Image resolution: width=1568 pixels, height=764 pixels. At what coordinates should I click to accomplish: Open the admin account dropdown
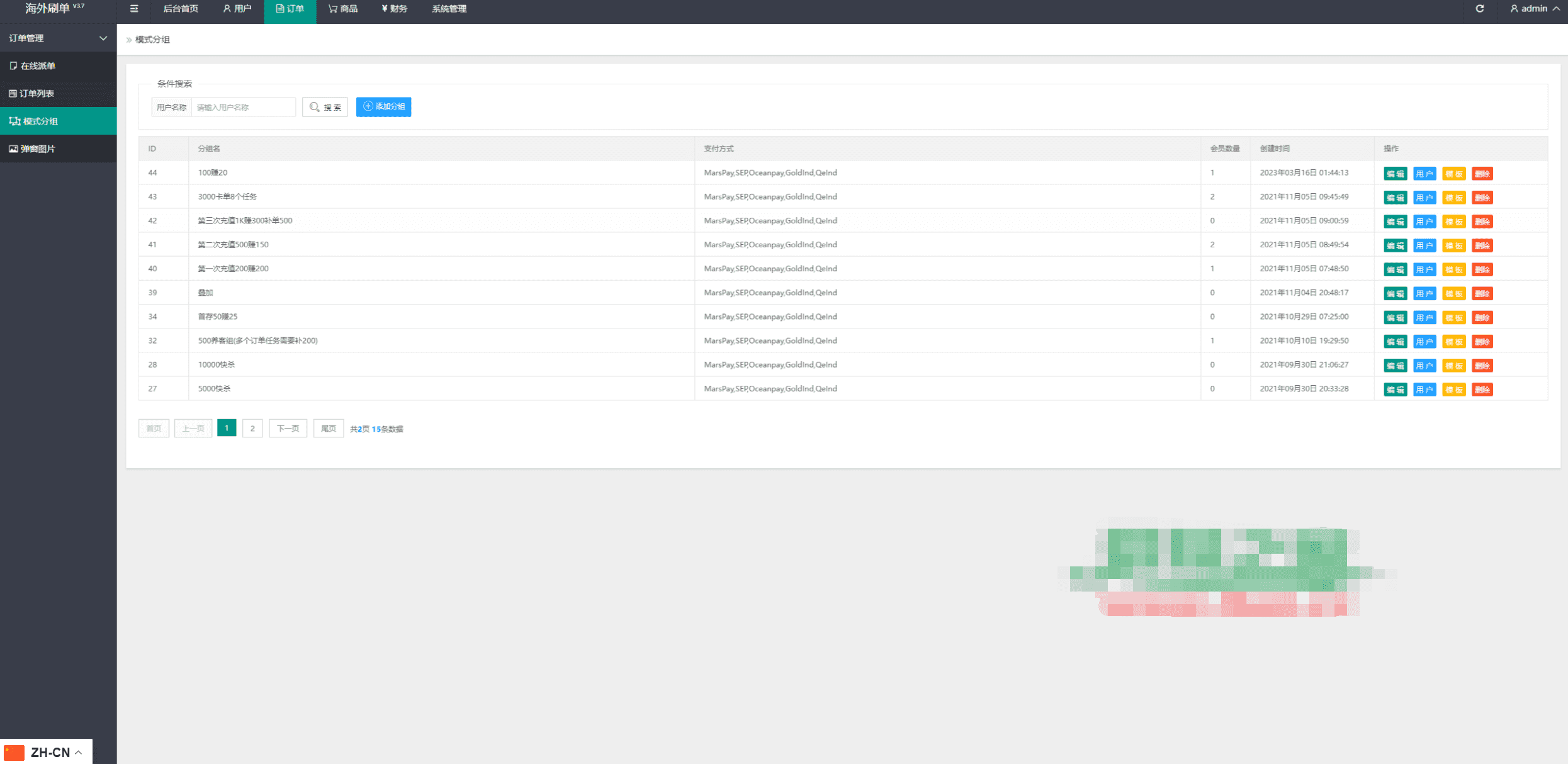point(1535,9)
